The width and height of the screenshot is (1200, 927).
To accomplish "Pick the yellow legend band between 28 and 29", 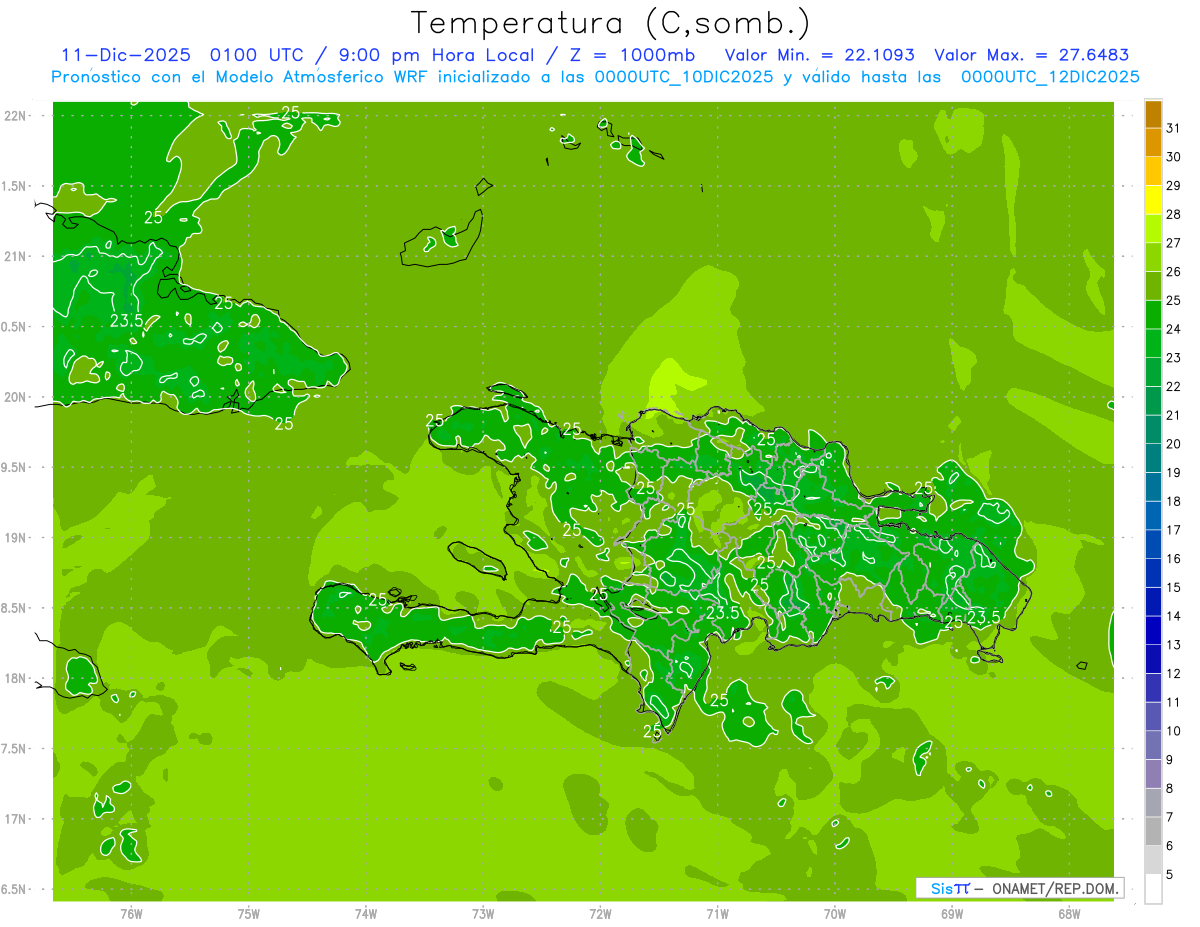I will pos(1153,200).
